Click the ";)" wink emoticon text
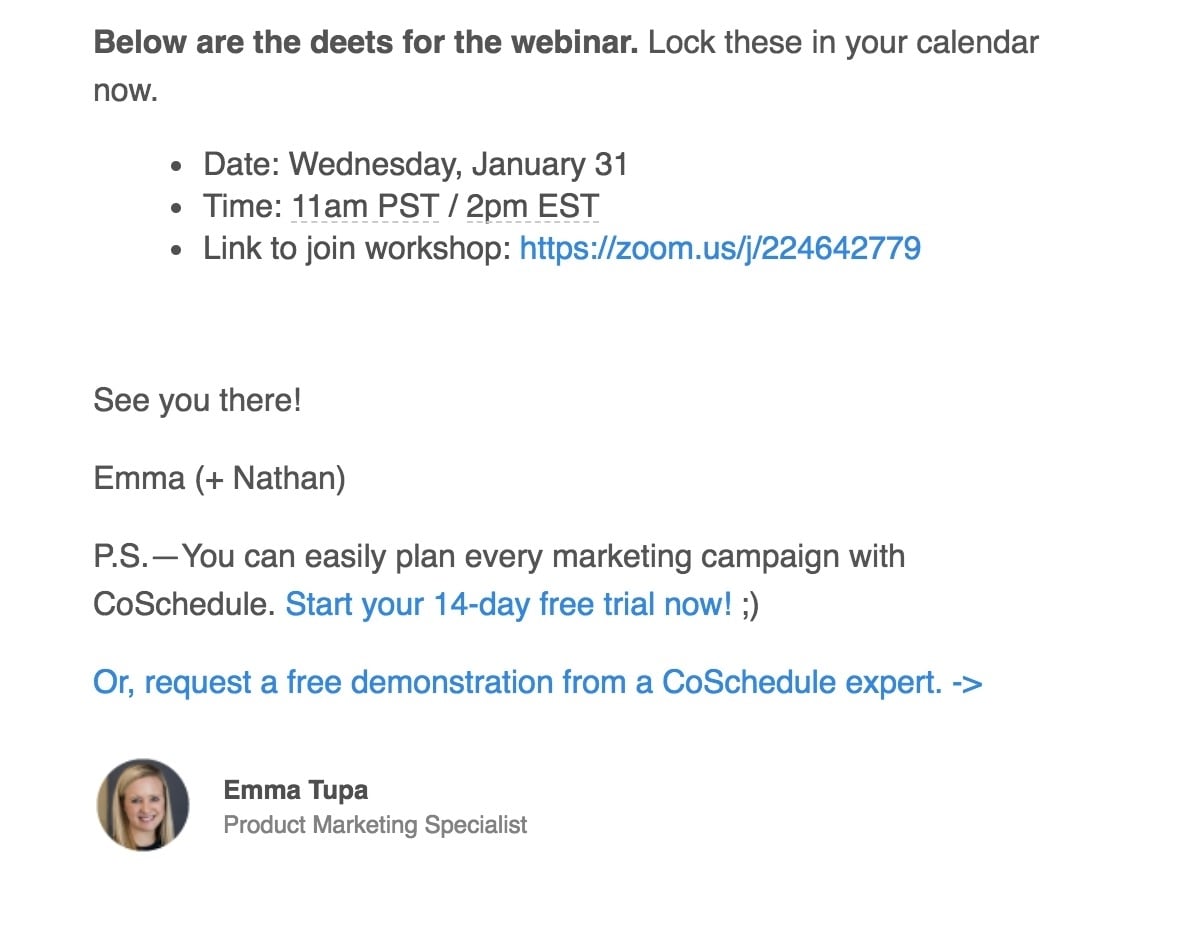This screenshot has width=1190, height=941. click(x=750, y=604)
